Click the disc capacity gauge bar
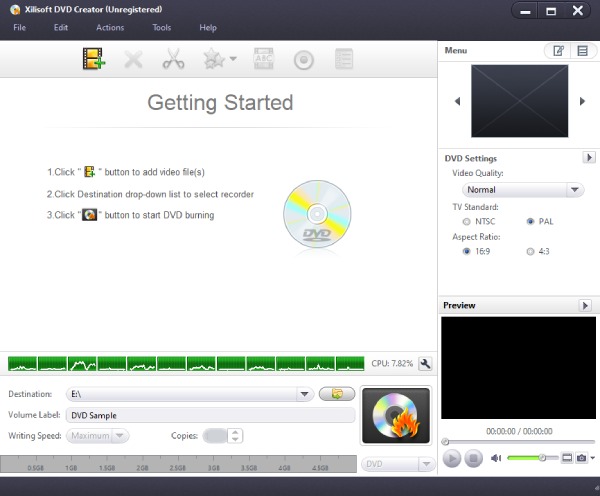The image size is (600, 496). click(x=178, y=464)
